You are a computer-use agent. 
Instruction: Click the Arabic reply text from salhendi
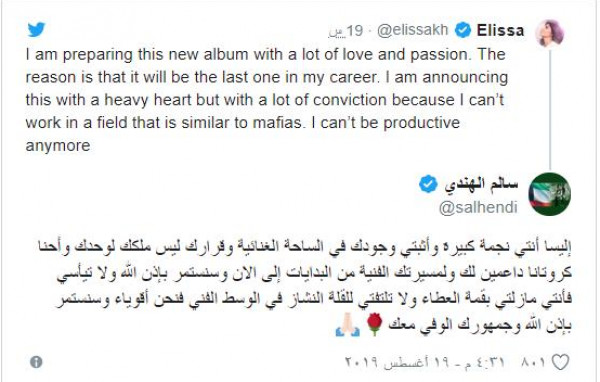click(305, 286)
